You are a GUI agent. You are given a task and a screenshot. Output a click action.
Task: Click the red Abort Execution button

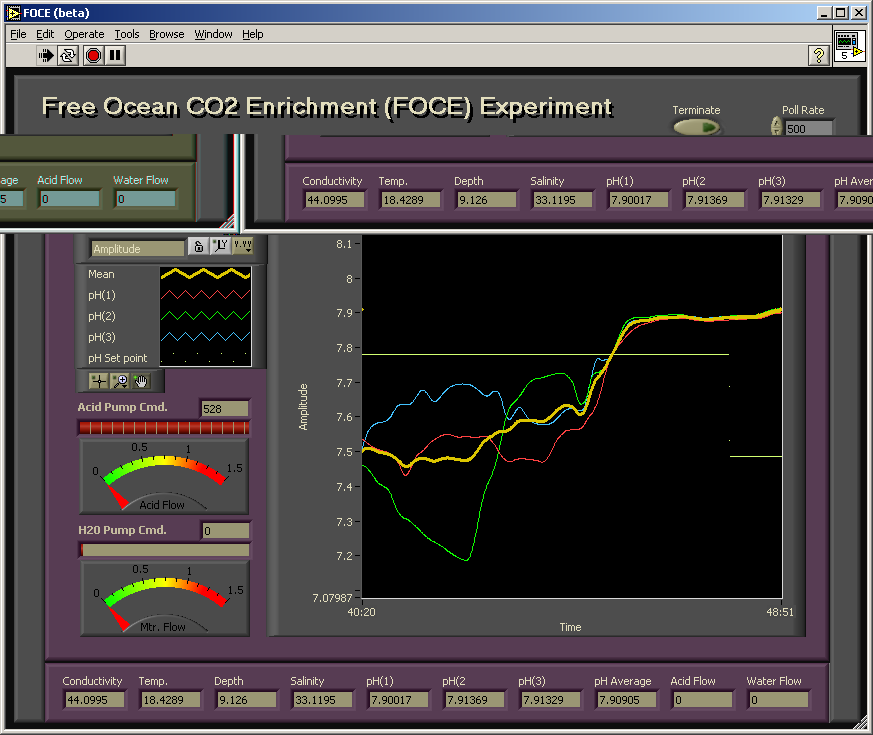tap(93, 55)
